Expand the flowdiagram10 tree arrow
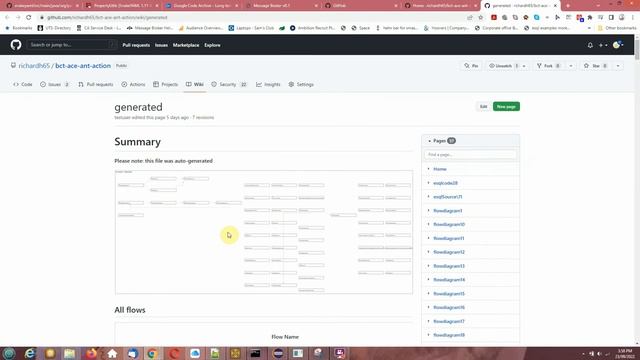The width and height of the screenshot is (640, 360). click(428, 224)
